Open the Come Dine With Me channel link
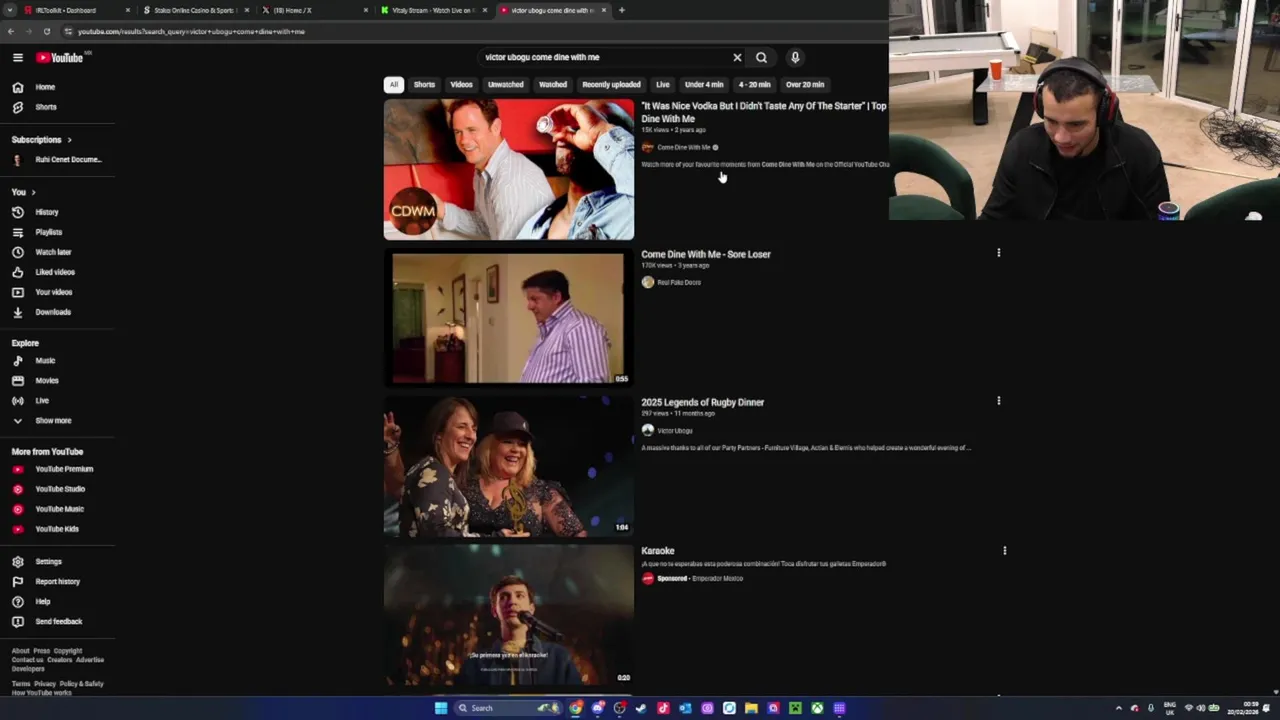This screenshot has height=720, width=1280. click(684, 148)
